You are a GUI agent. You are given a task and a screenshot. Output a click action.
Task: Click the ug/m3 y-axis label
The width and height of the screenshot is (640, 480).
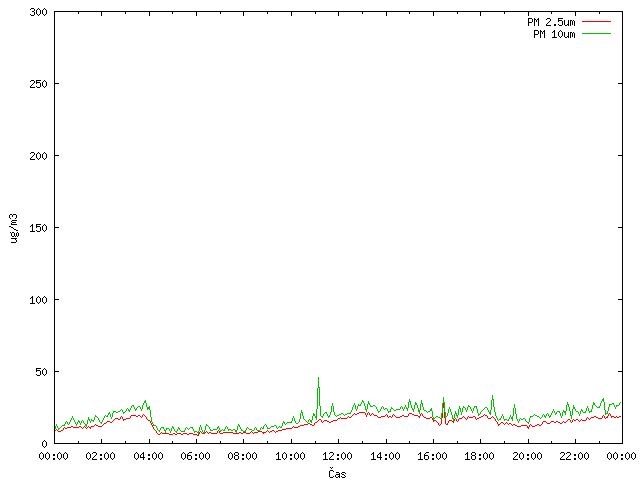click(14, 228)
